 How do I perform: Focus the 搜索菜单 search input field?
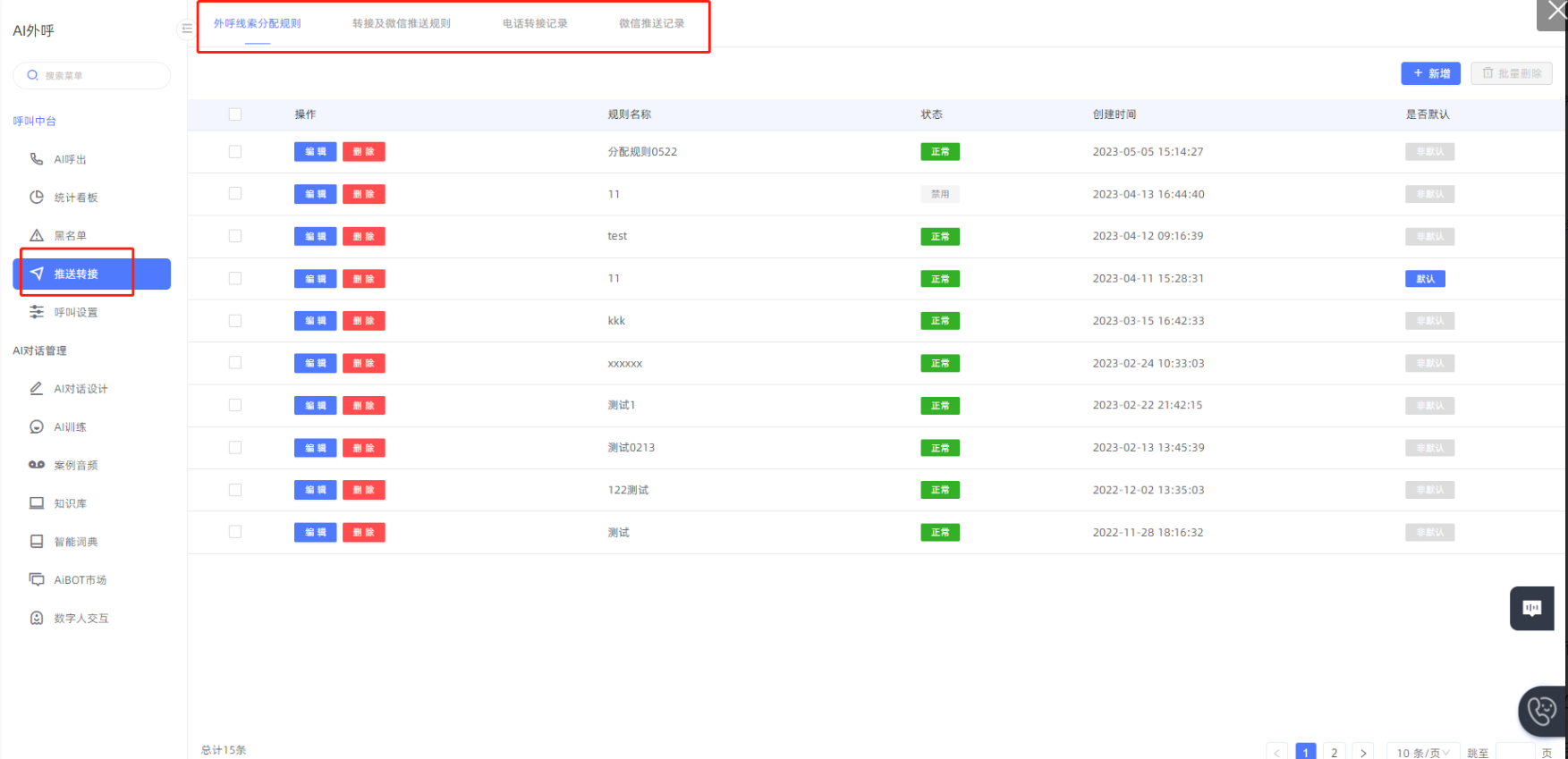click(x=98, y=76)
